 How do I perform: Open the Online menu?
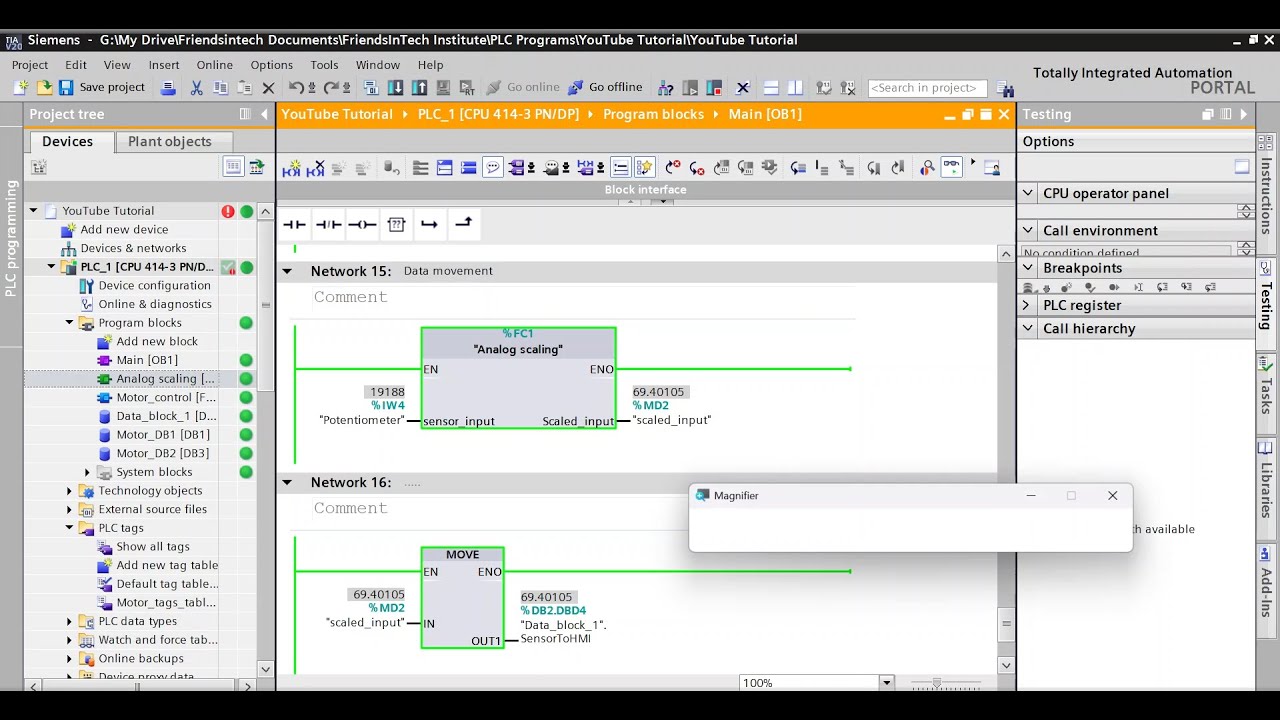[x=214, y=65]
